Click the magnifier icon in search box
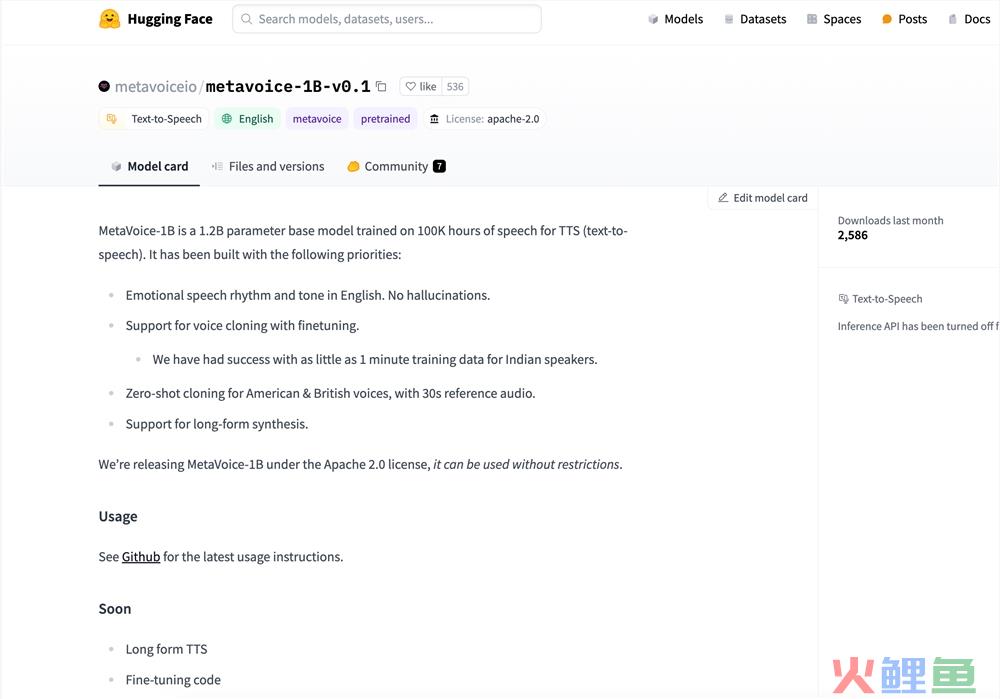The width and height of the screenshot is (1000, 699). pyautogui.click(x=246, y=19)
